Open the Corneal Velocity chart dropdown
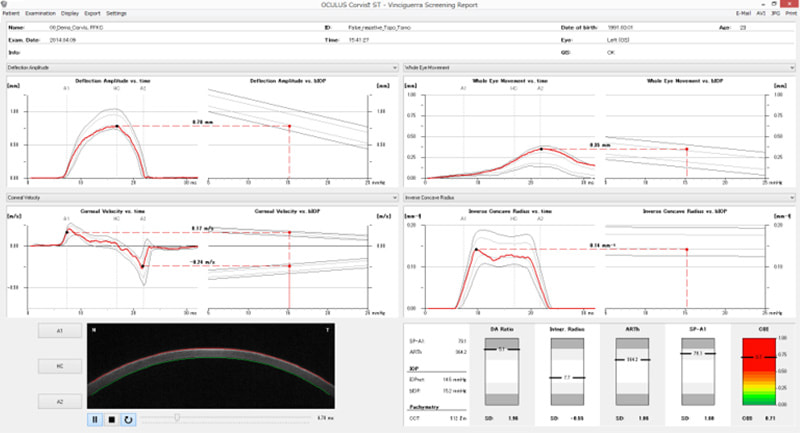 (202, 197)
